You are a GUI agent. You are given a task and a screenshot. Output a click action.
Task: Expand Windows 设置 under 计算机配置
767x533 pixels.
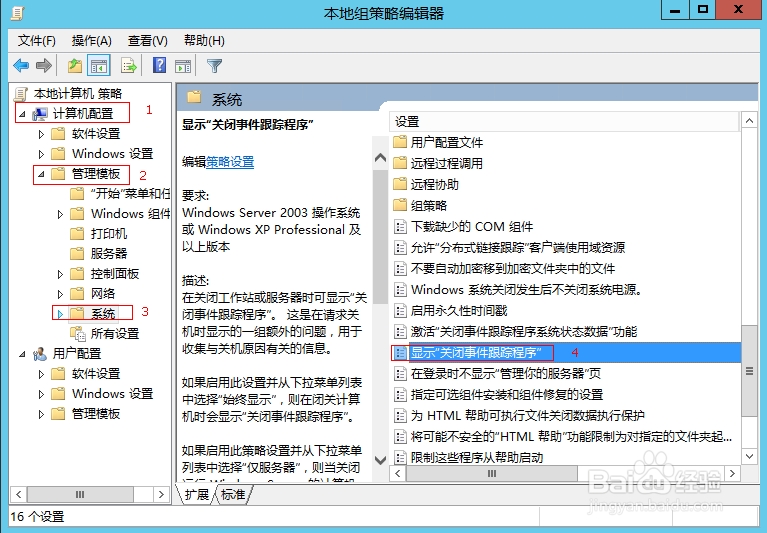coord(41,154)
